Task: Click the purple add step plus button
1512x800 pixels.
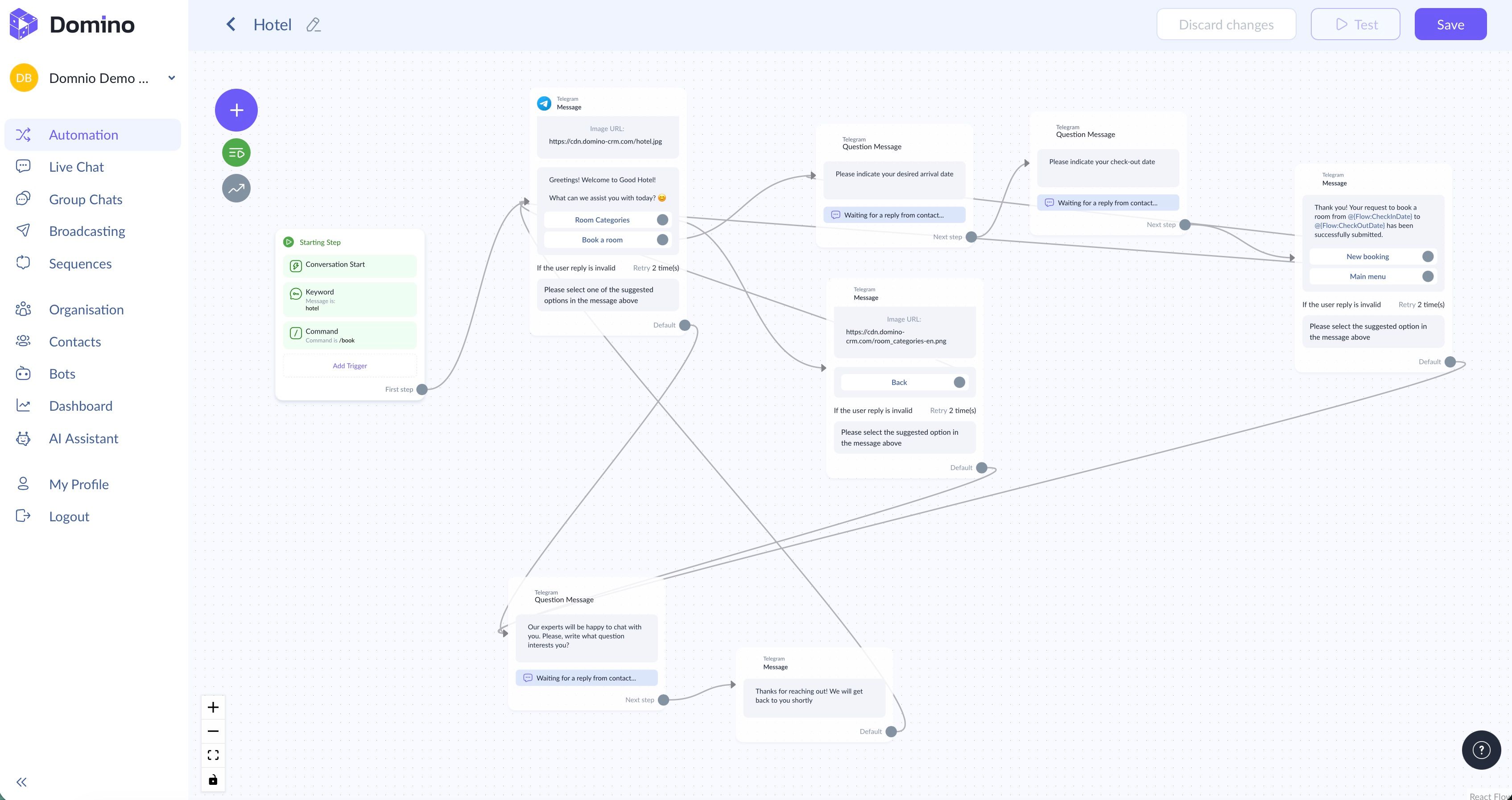Action: point(236,110)
